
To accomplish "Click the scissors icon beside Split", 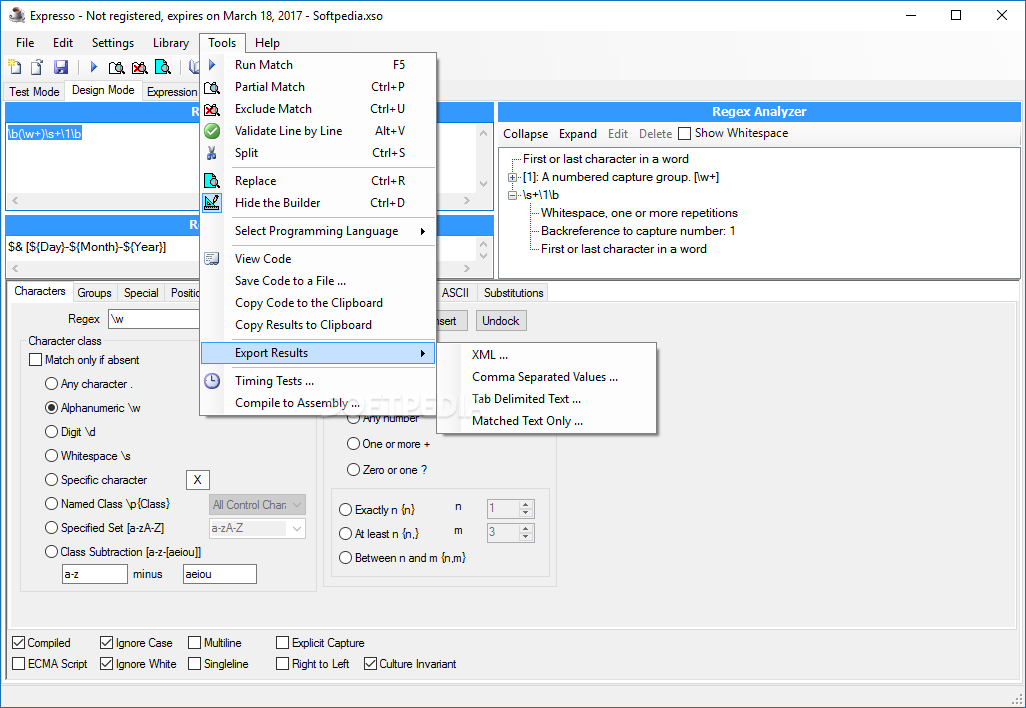I will point(212,153).
